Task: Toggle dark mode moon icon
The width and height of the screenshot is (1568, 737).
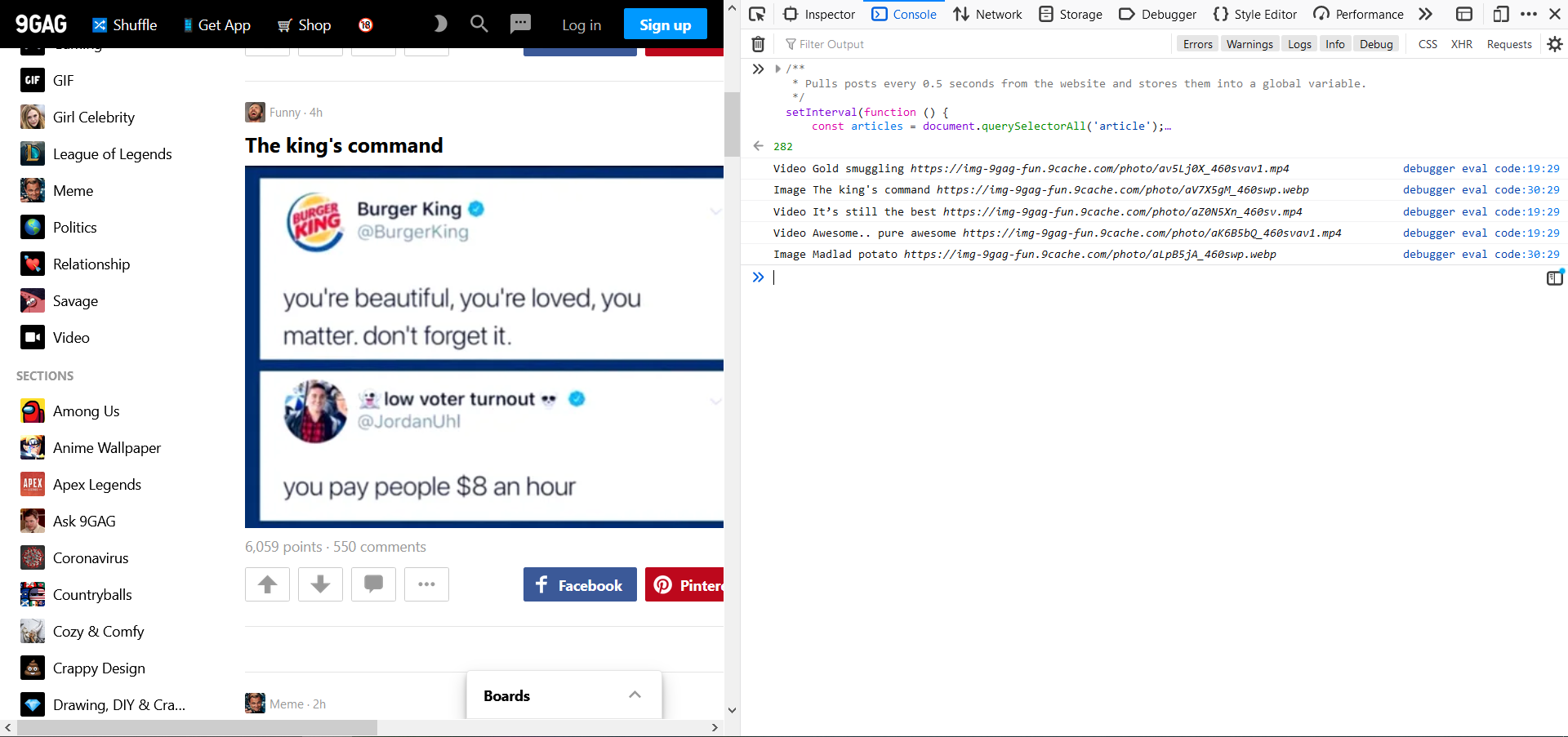Action: 440,24
